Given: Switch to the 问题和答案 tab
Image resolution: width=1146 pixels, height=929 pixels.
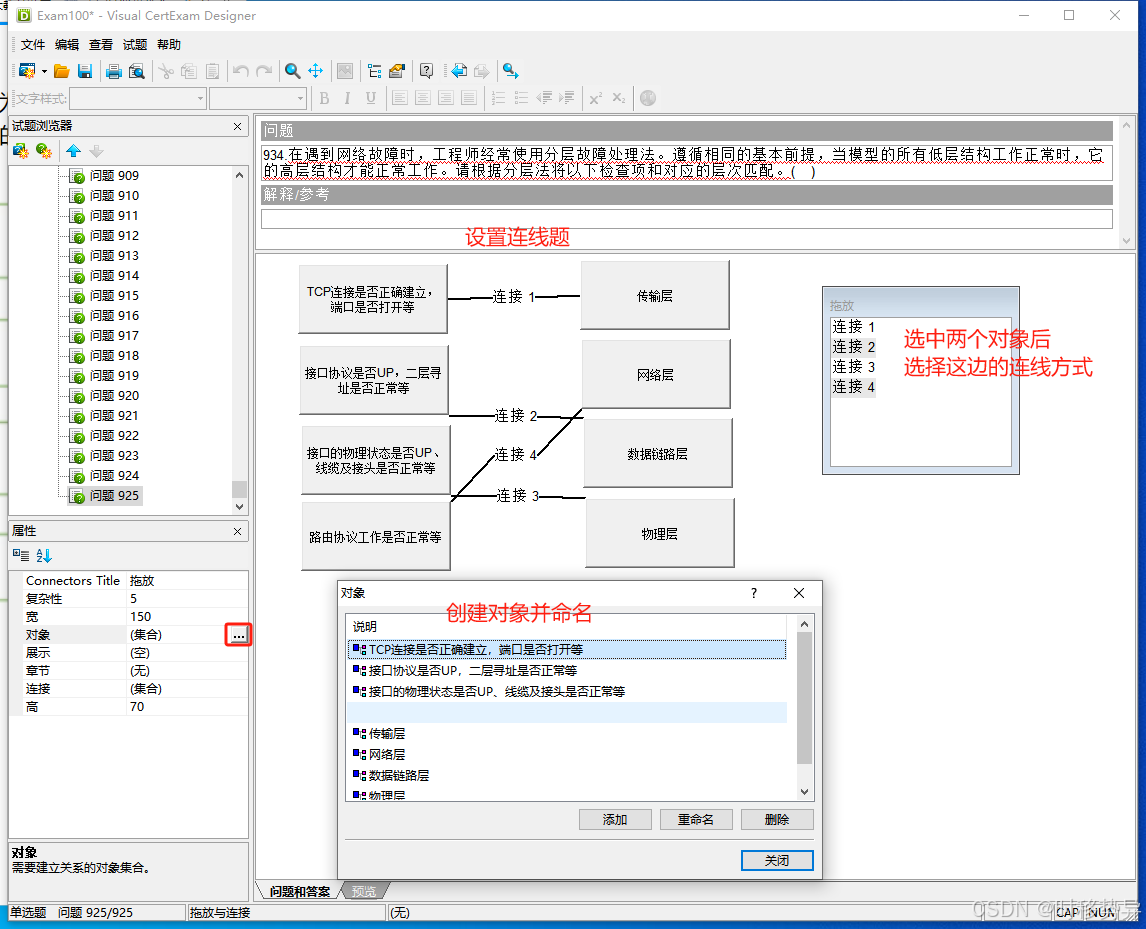Looking at the screenshot, I should tap(300, 892).
